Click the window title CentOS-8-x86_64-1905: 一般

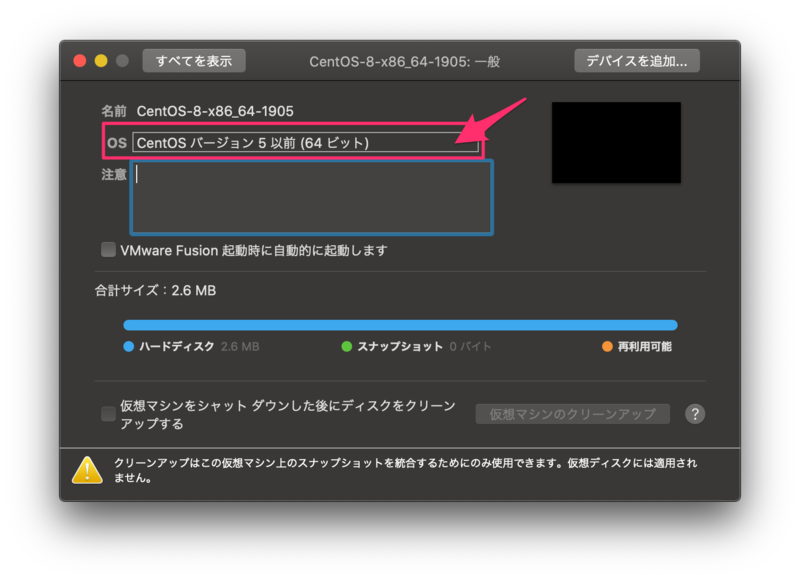tap(405, 62)
